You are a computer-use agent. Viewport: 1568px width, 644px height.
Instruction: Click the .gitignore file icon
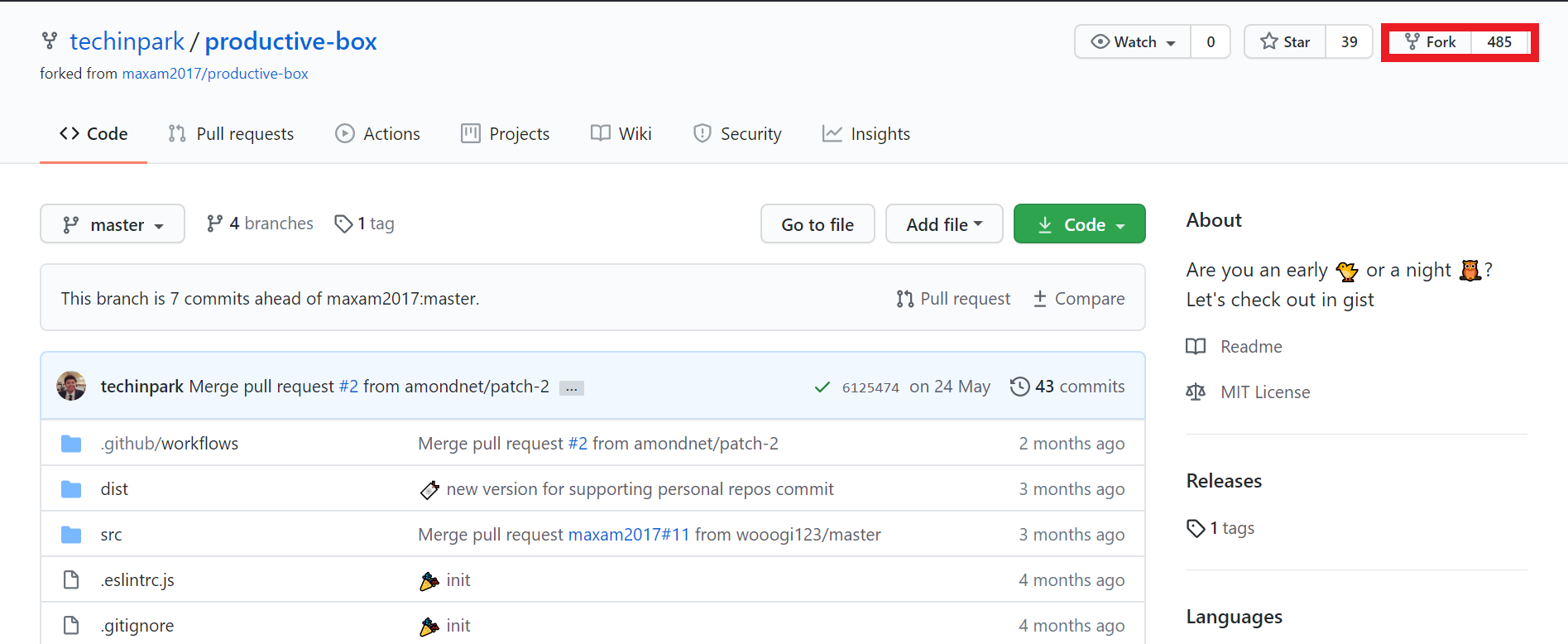click(x=71, y=626)
